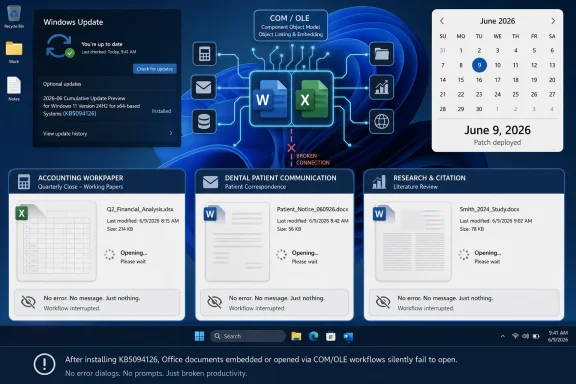Click Smith_2024_Study.docx file name
The image size is (576, 384).
489,209
